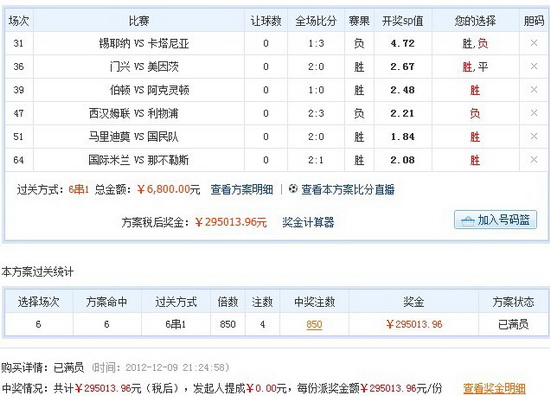Screen dimensions: 550x396
Task: Click the timestamp 2012-12-09 21:24:58
Action: [x=175, y=368]
